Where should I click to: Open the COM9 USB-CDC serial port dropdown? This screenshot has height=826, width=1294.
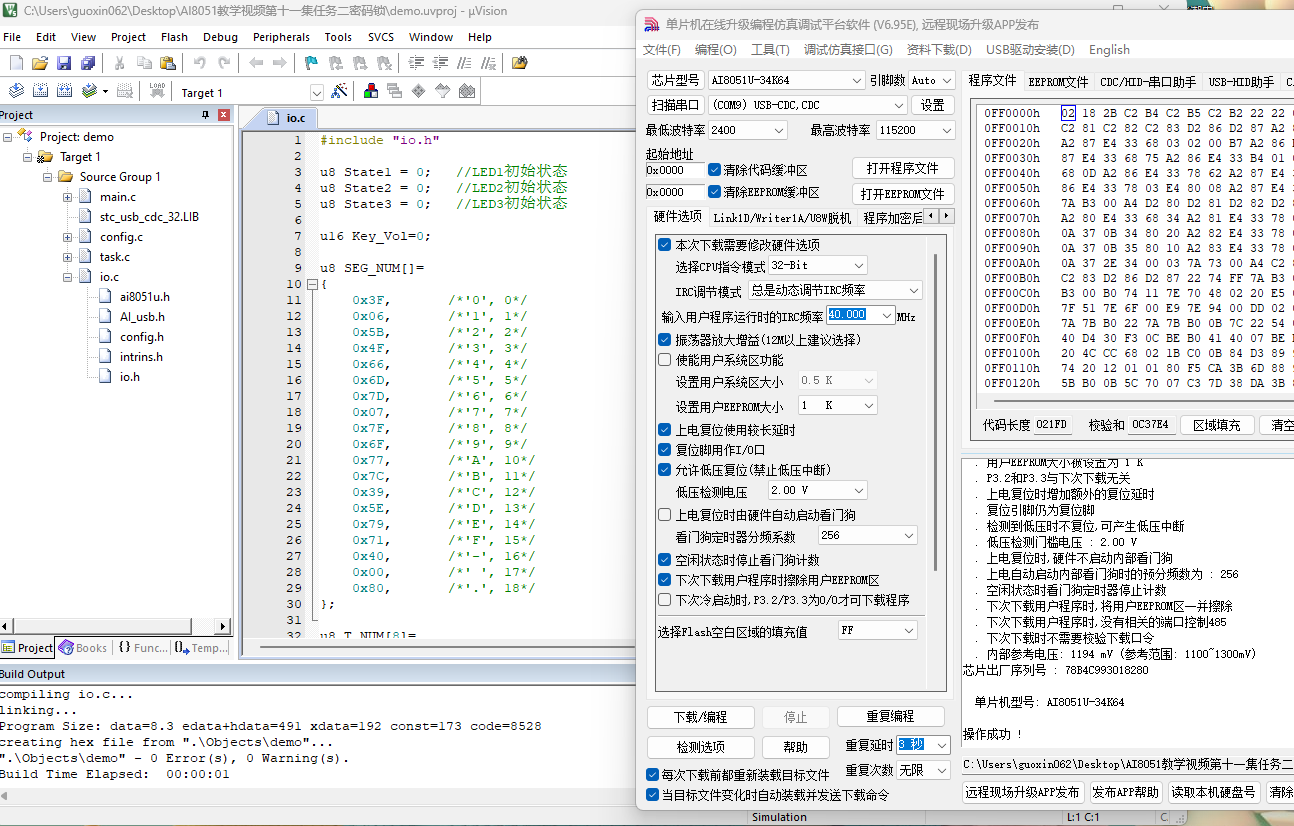[808, 105]
